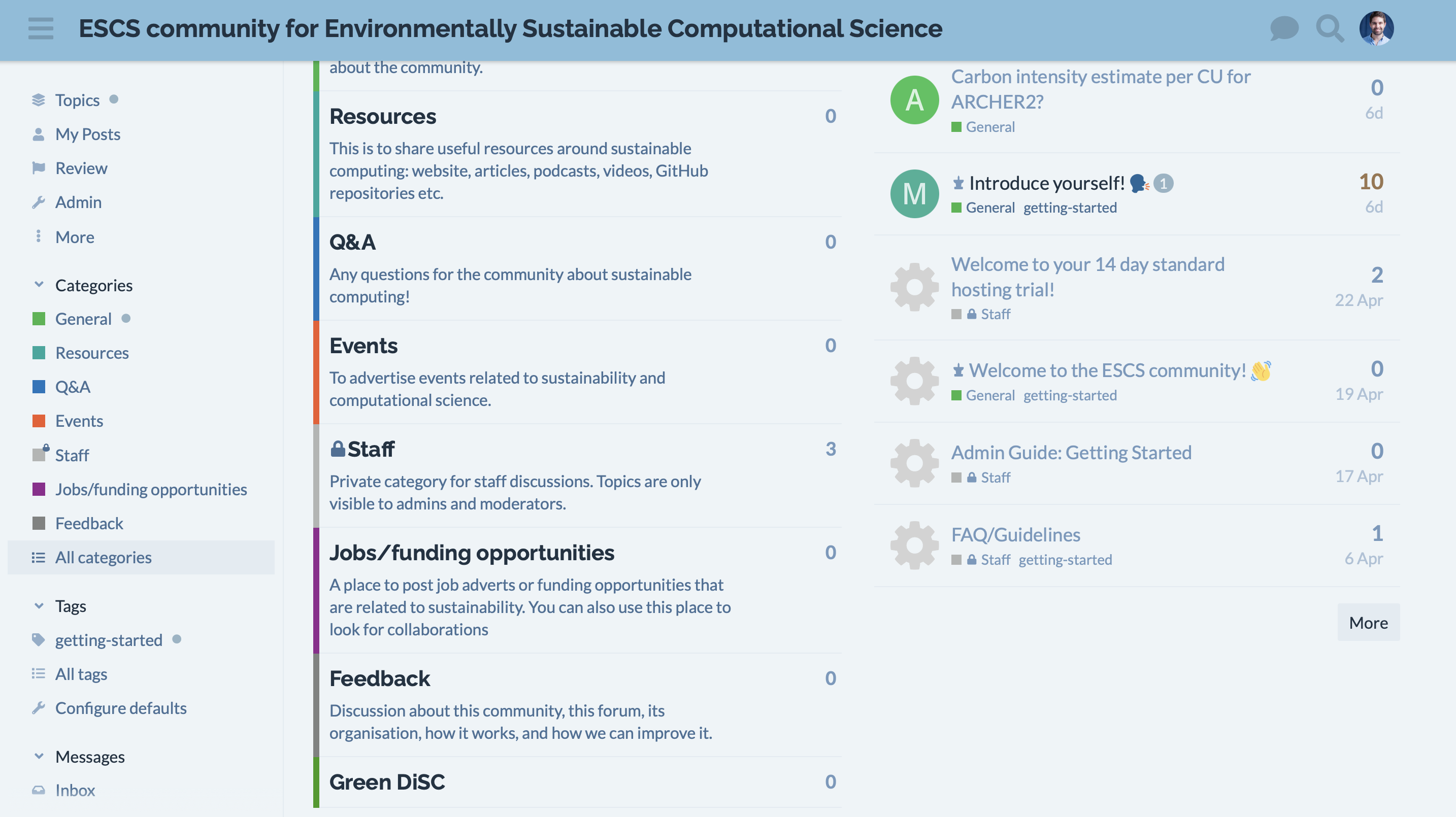The width and height of the screenshot is (1456, 817).
Task: Open the Inbox under Messages
Action: tap(75, 790)
